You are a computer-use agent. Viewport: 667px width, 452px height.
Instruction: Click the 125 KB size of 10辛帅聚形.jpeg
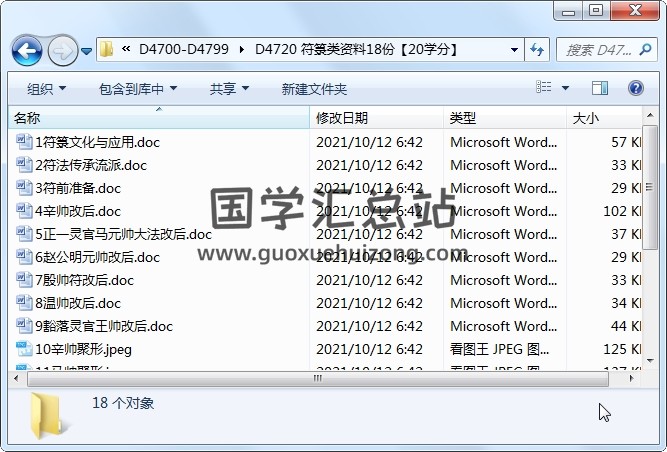pos(622,349)
